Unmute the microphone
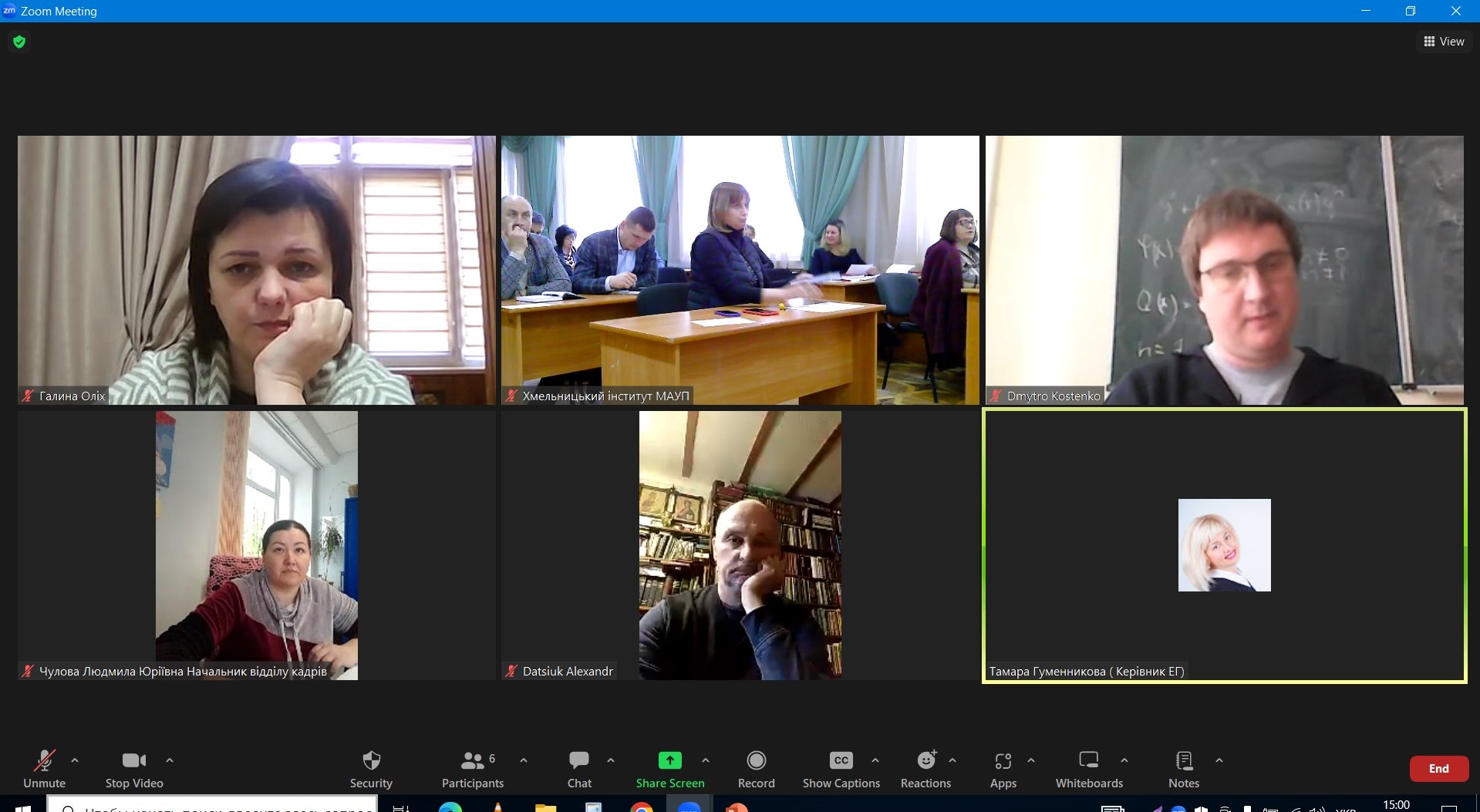Image resolution: width=1480 pixels, height=812 pixels. point(44,768)
